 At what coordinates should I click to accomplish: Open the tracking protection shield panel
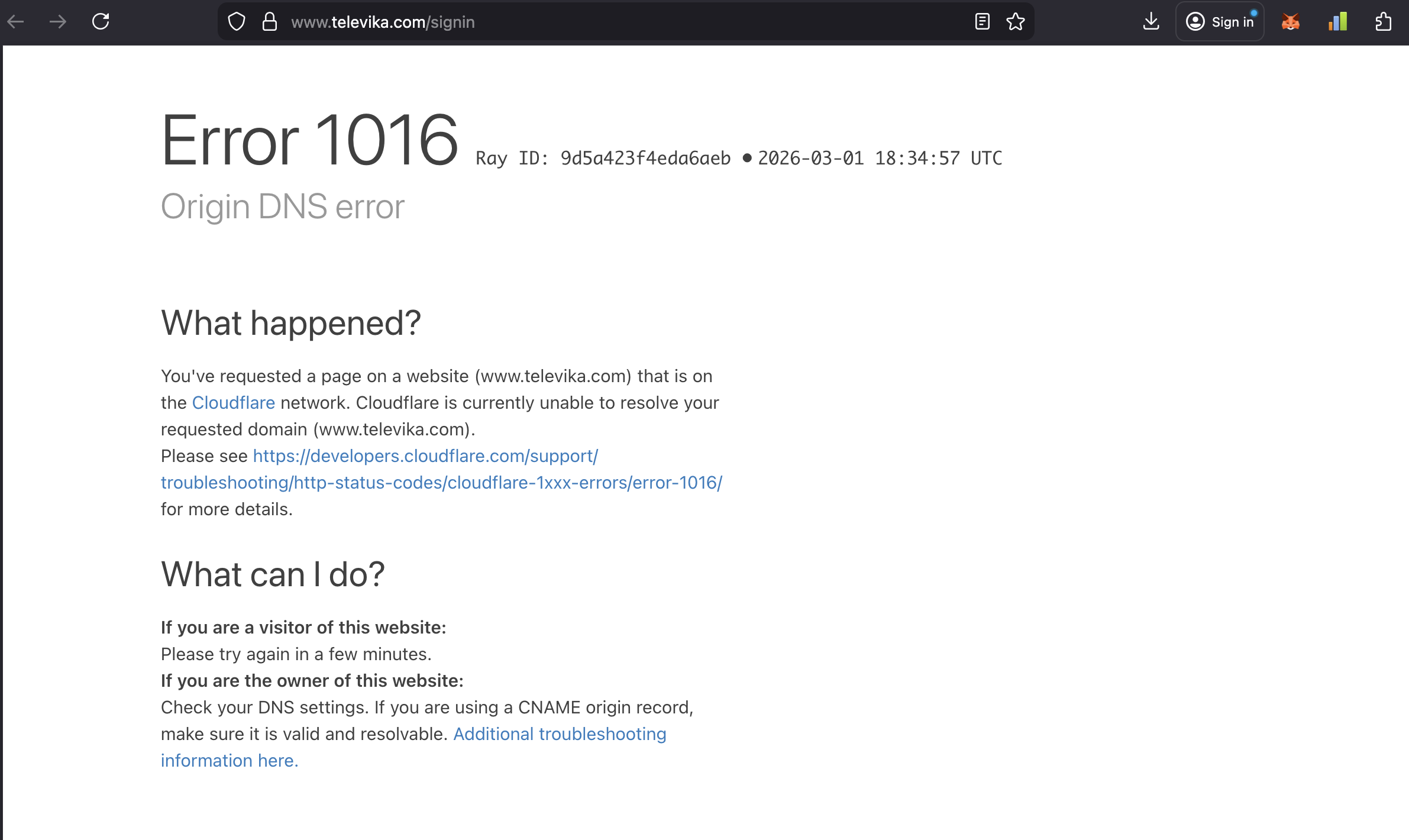point(237,22)
